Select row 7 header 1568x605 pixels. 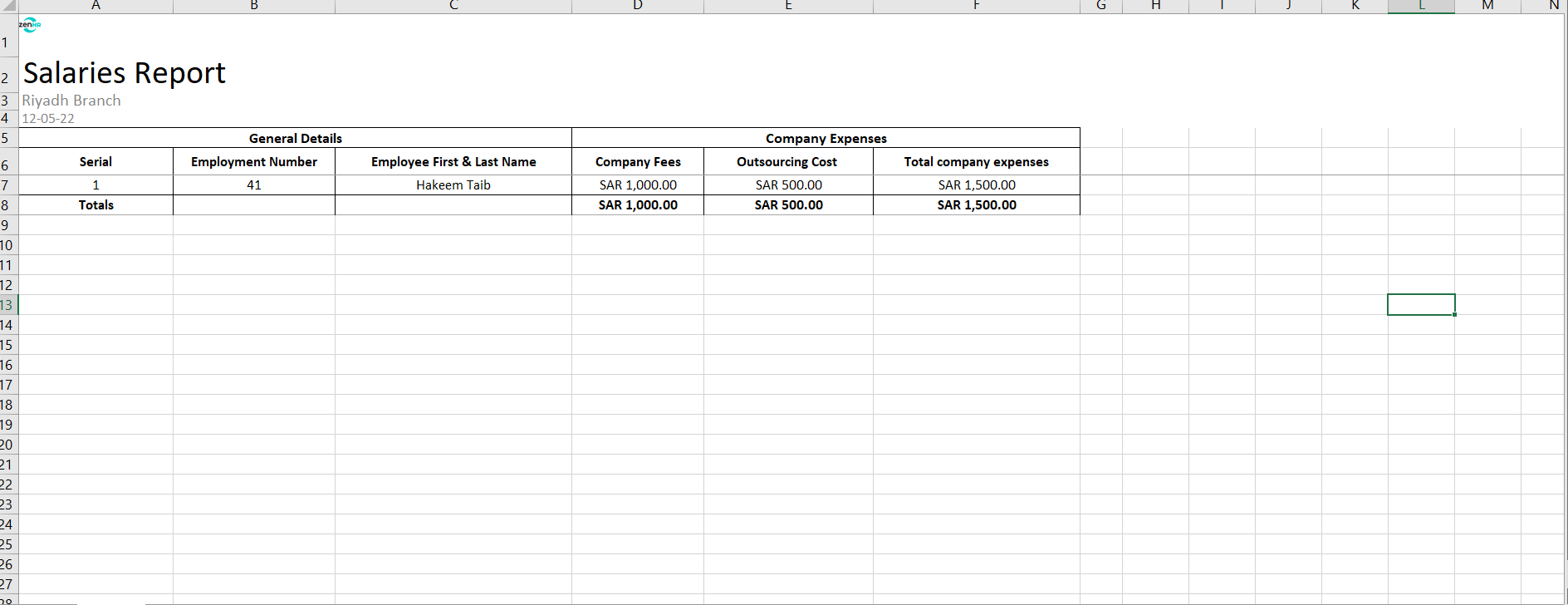[8, 185]
